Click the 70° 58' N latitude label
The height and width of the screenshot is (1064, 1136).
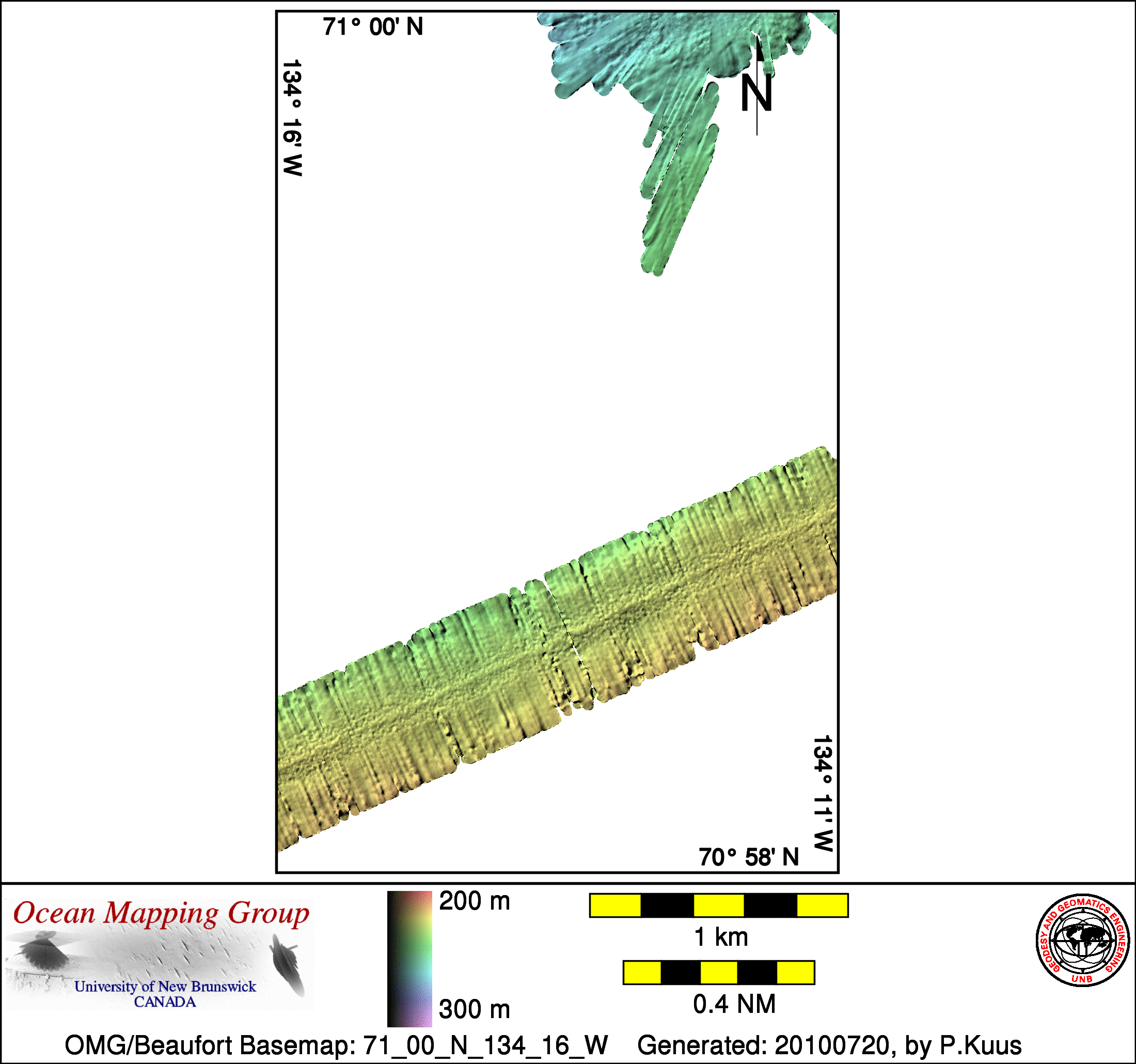(x=749, y=857)
